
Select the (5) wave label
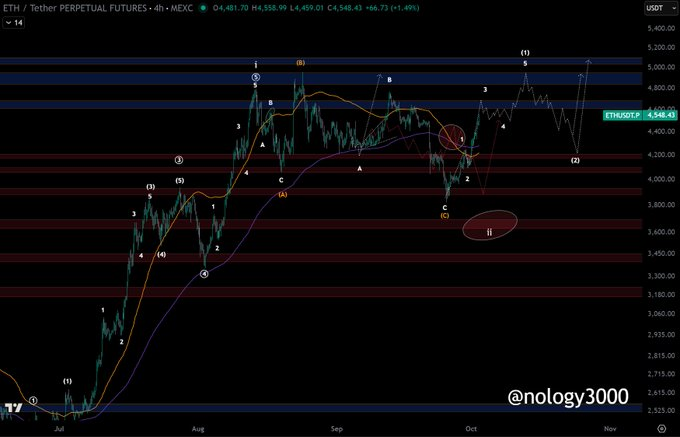(180, 180)
